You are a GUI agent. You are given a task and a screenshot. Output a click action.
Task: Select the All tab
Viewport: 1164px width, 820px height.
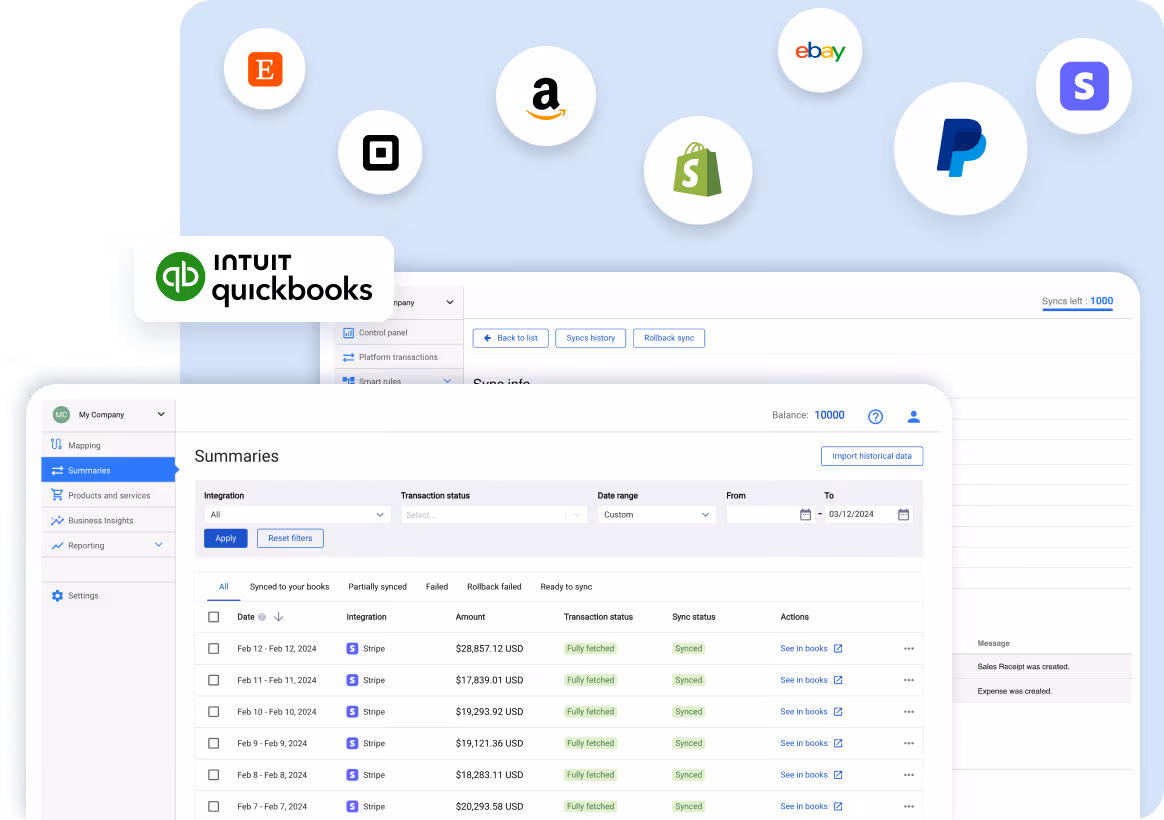[x=223, y=586]
